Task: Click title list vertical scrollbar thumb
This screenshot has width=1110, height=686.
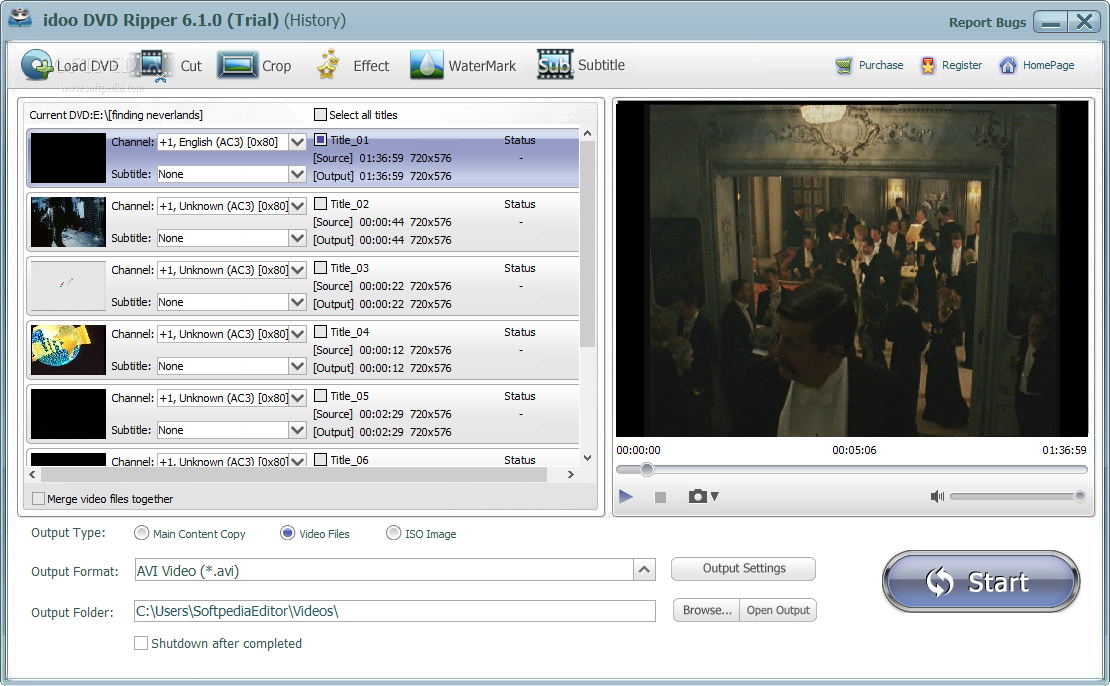Action: [587, 244]
